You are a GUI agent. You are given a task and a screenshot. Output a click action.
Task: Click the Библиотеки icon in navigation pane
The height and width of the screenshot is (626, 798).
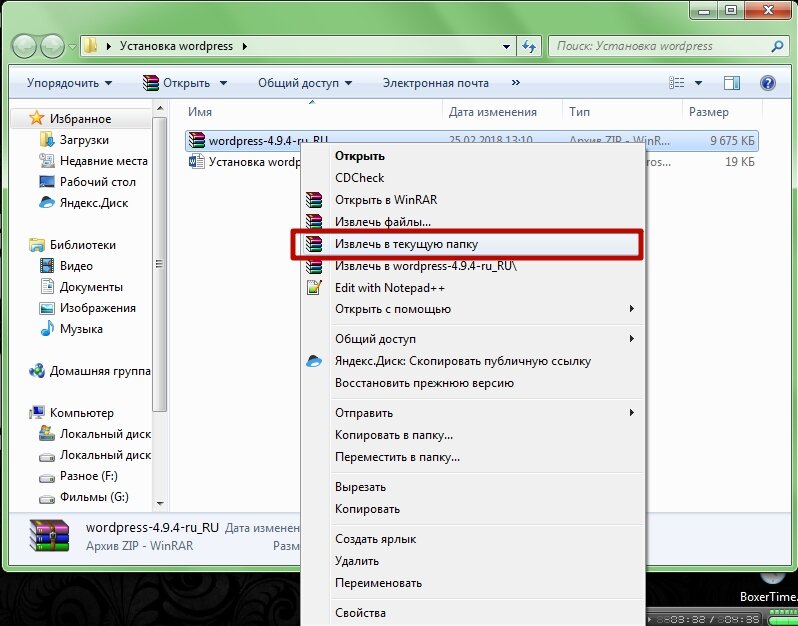37,245
